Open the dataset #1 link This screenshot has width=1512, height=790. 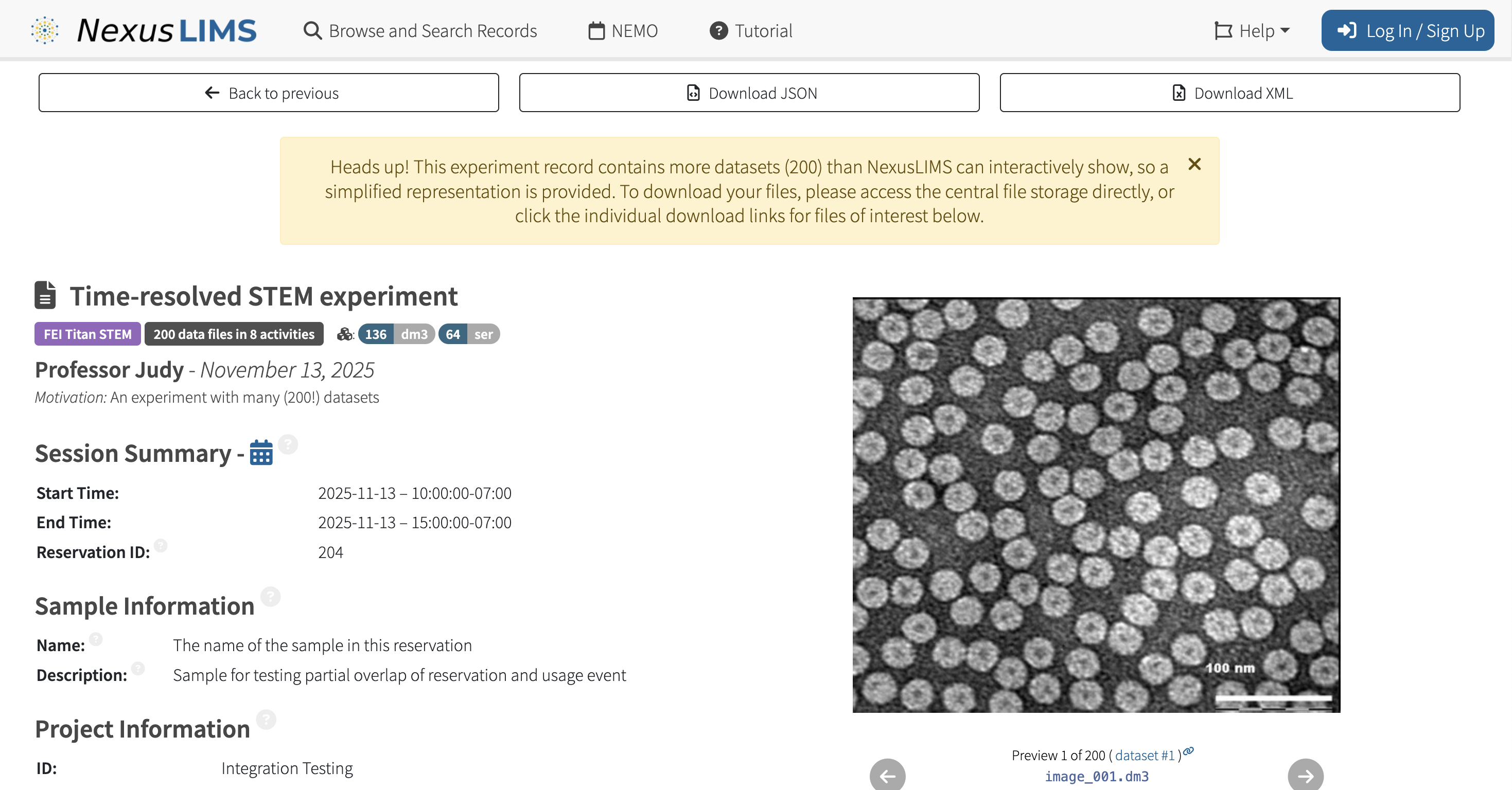(1145, 756)
